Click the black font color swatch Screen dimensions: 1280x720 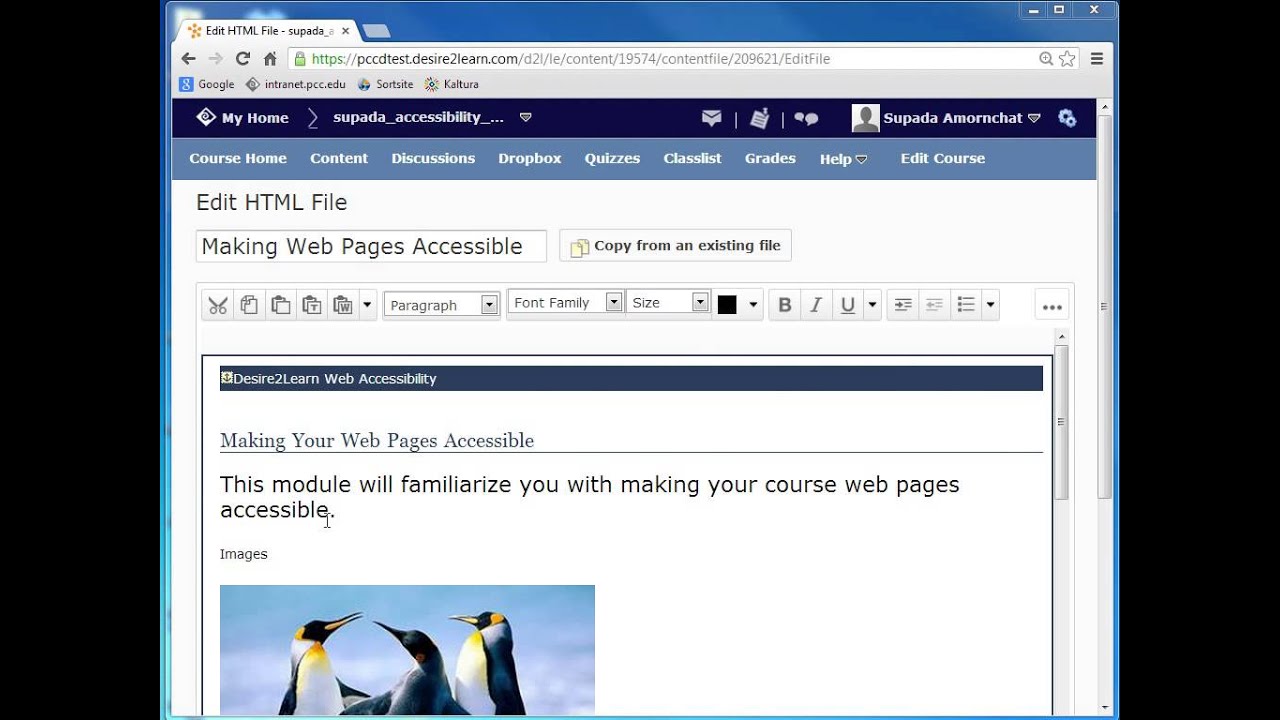[727, 305]
